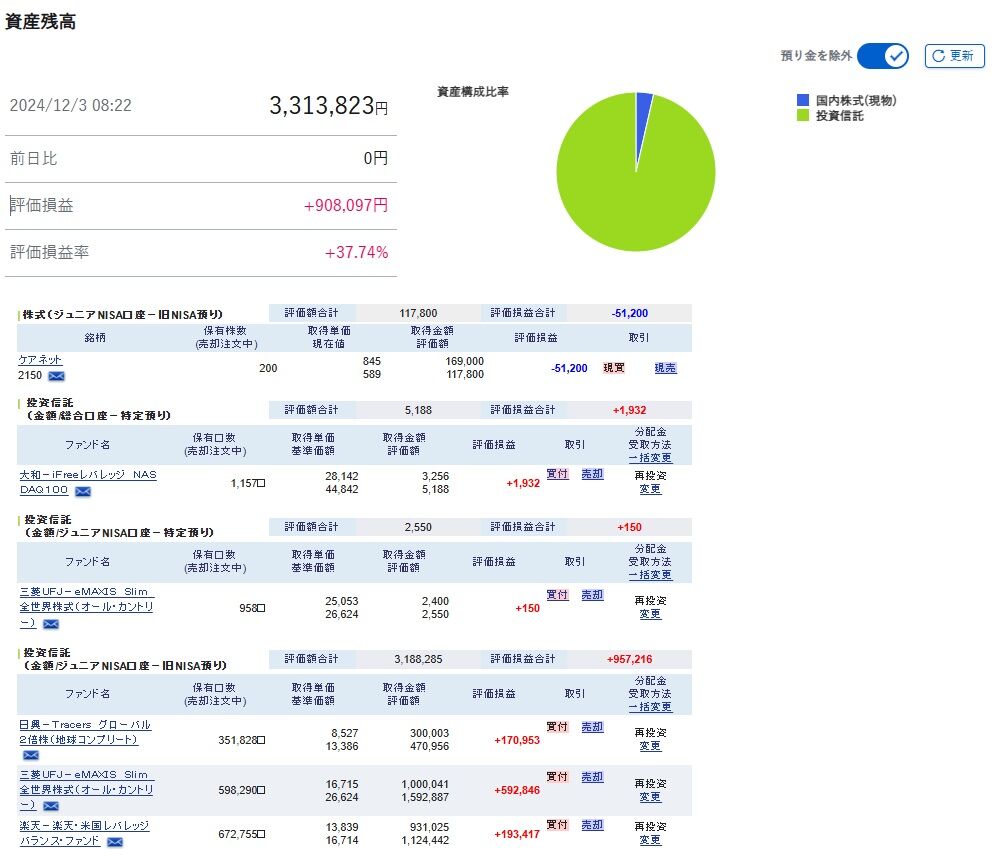
Task: Select 評価損益率 value +37.74%
Action: point(356,253)
